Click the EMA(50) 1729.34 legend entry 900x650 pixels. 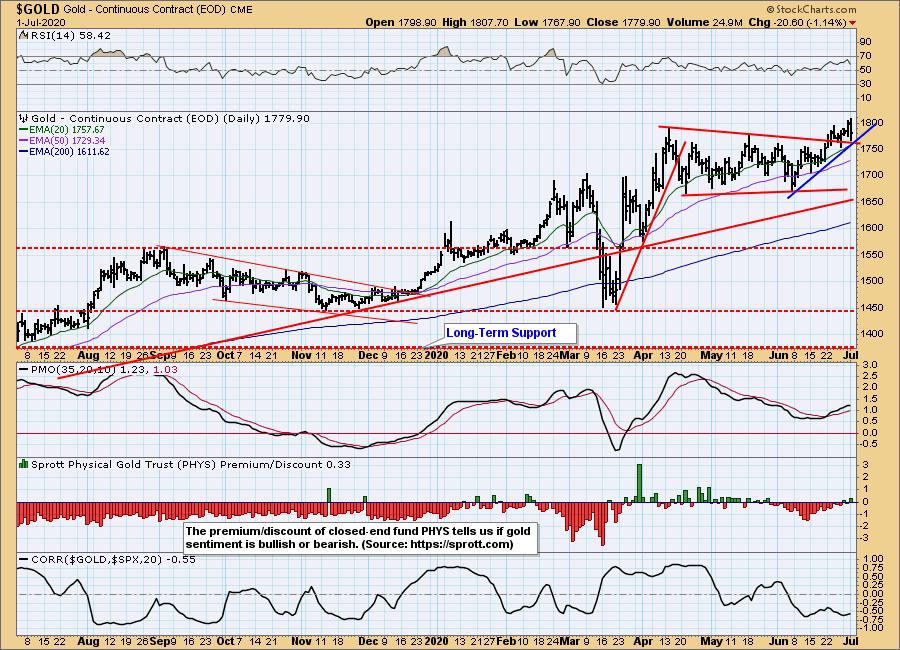click(62, 141)
